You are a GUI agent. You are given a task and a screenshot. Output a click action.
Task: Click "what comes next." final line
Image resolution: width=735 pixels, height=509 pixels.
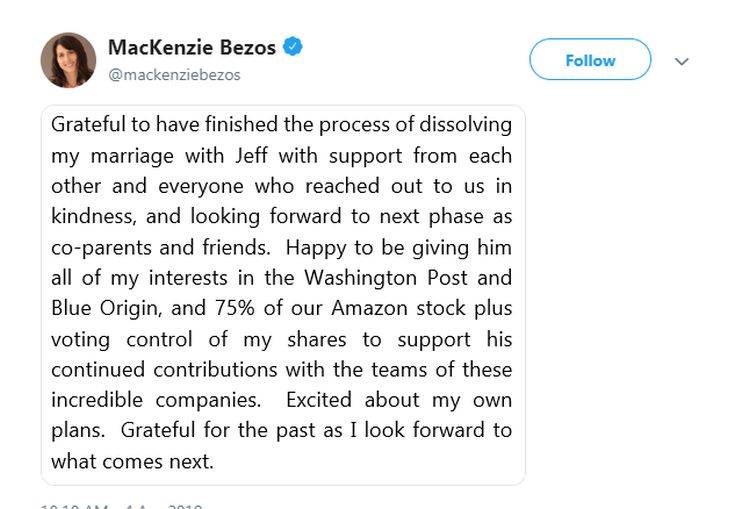[132, 461]
